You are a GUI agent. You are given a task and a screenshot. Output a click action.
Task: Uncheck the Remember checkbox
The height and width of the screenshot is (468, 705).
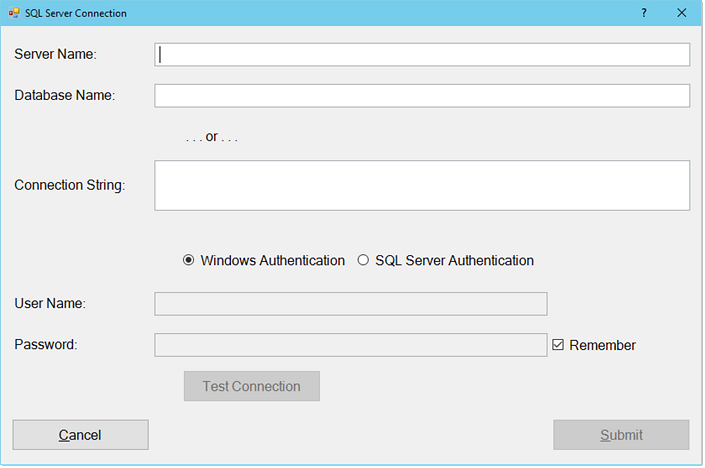click(x=558, y=345)
